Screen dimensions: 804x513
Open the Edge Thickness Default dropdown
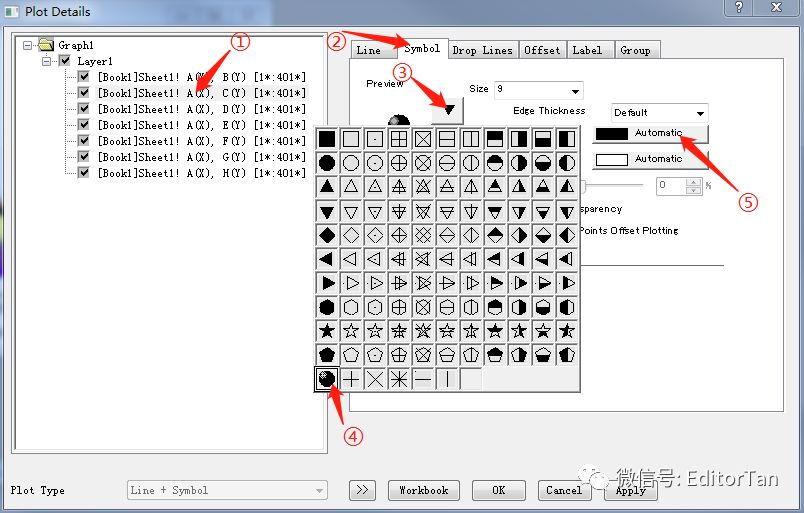coord(700,113)
